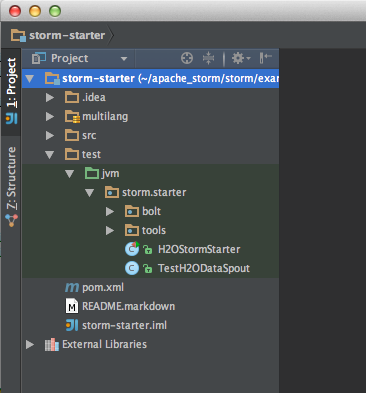
Task: Open the gear settings menu
Action: pos(241,58)
